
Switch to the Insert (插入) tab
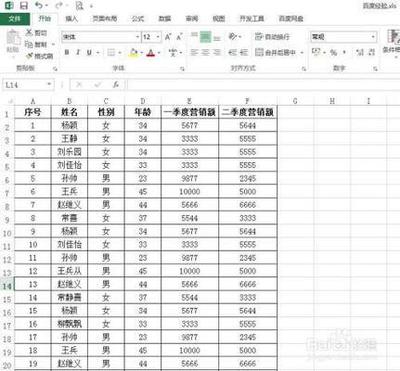[x=71, y=18]
